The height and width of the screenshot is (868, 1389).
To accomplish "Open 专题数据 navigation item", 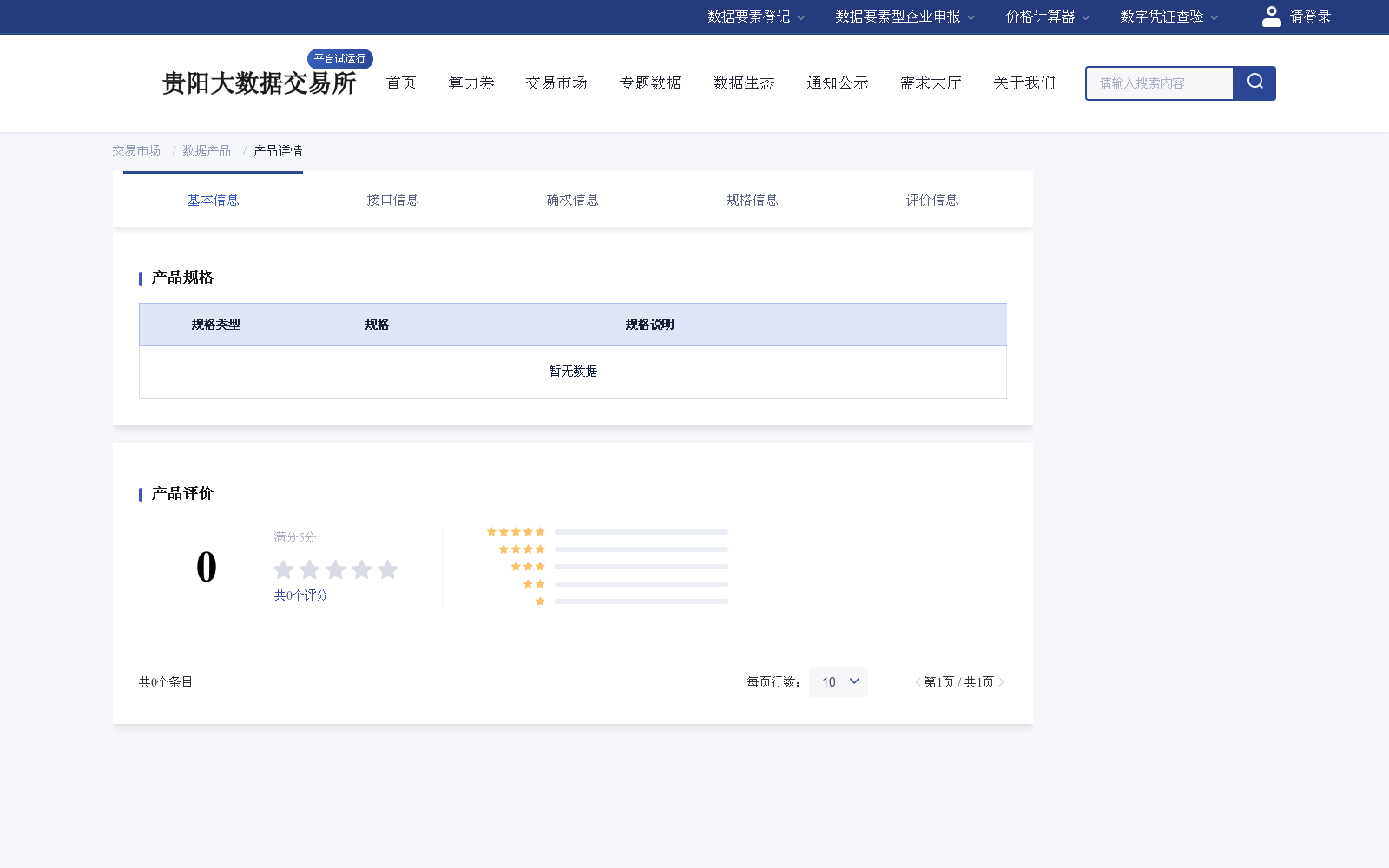I will tap(650, 82).
